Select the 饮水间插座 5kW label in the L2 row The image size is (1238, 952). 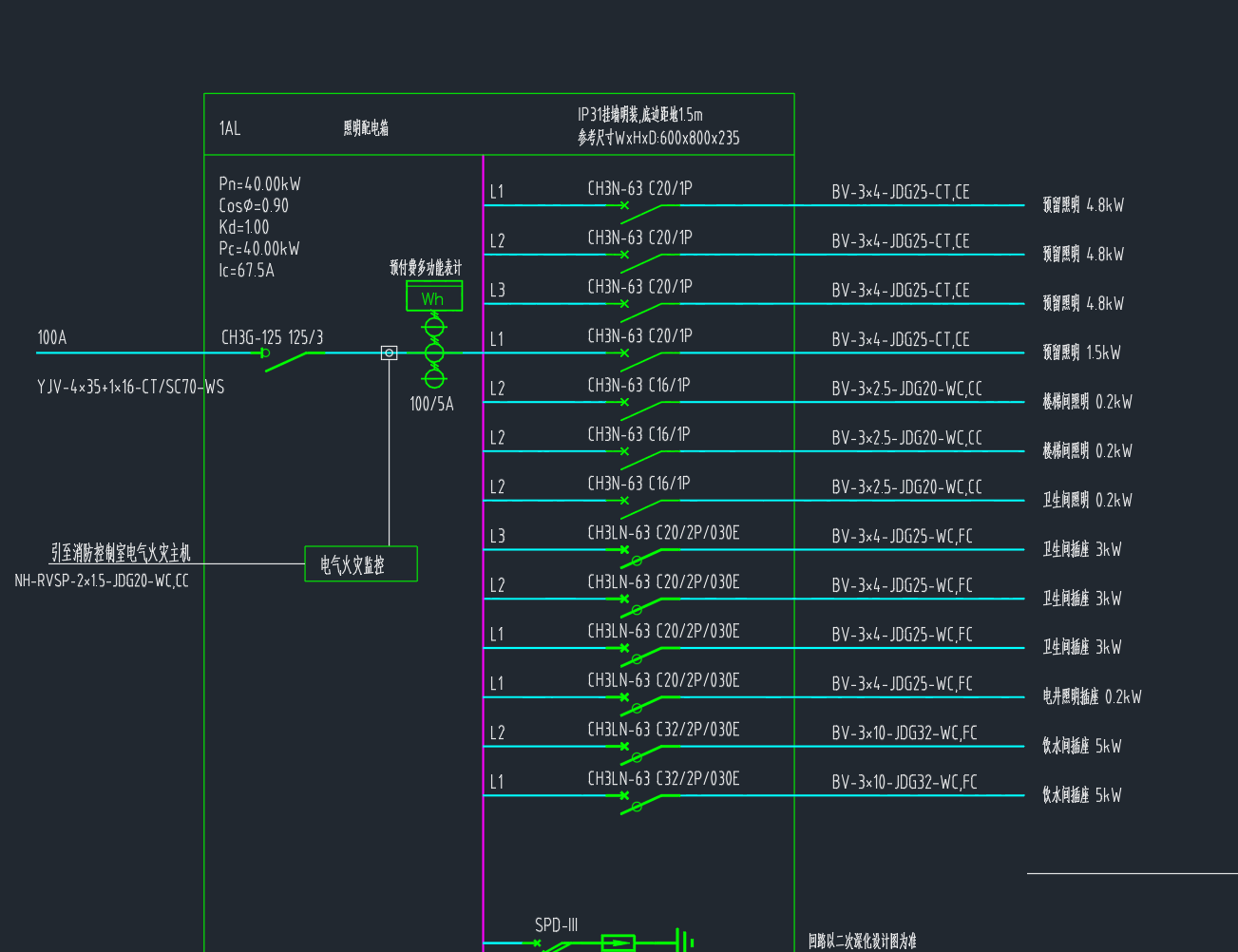[1081, 746]
